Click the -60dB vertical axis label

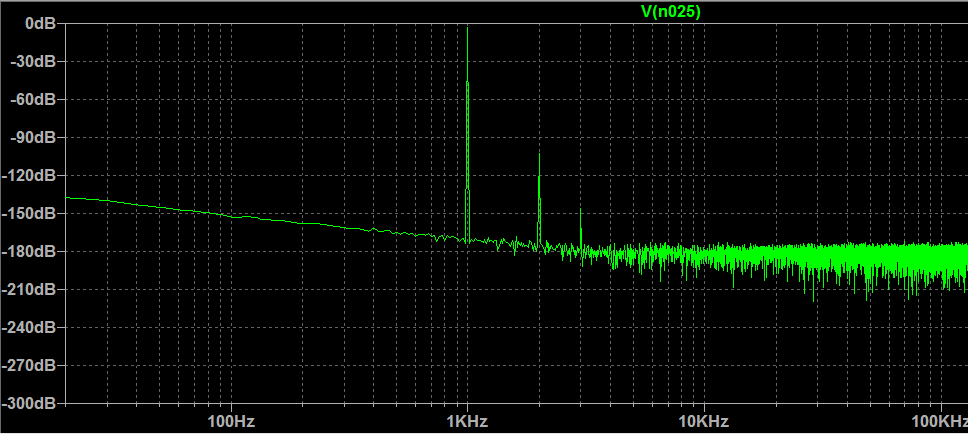(x=35, y=99)
